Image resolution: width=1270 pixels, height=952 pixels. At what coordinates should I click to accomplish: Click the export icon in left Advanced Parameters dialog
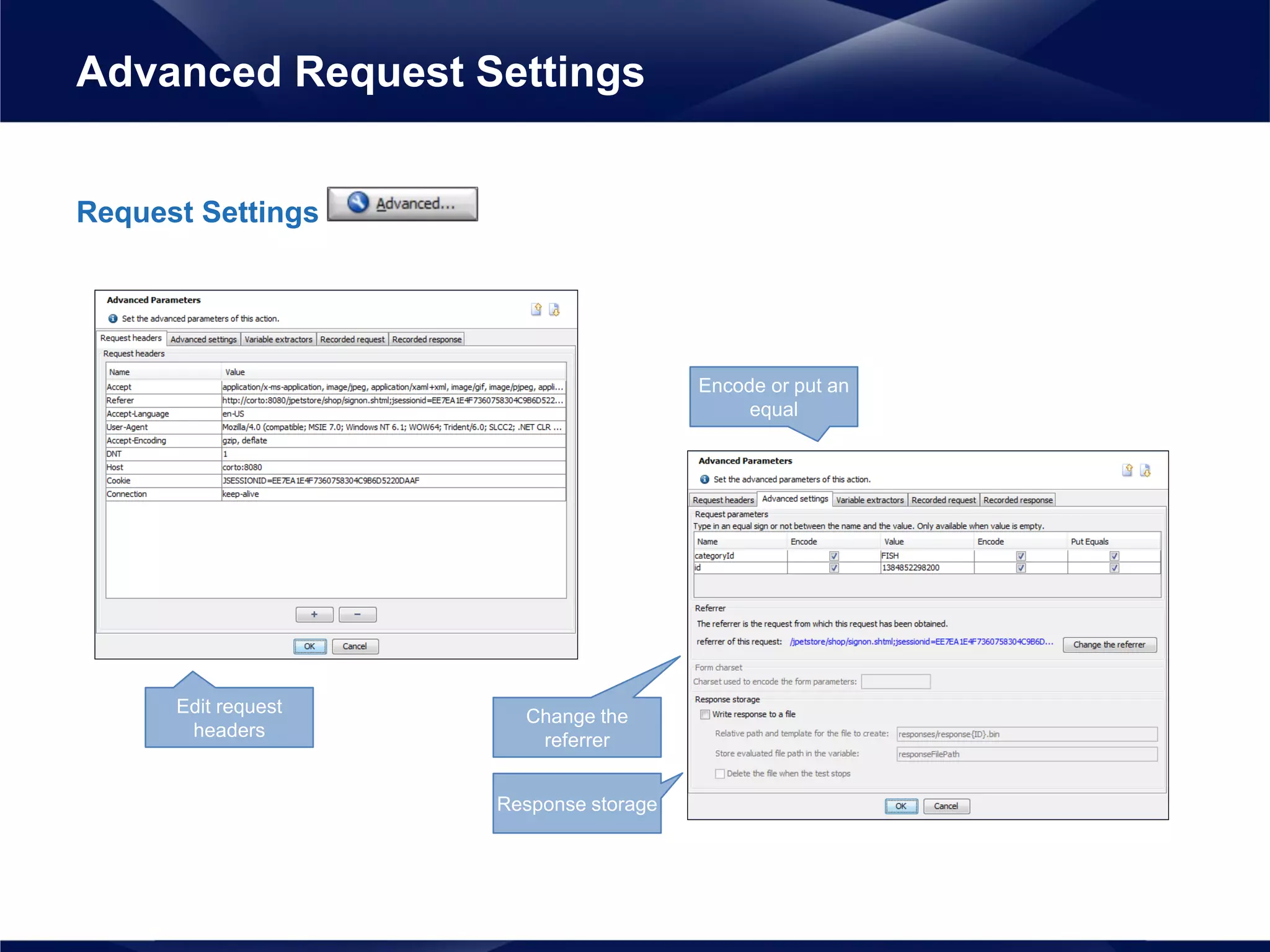coord(554,309)
